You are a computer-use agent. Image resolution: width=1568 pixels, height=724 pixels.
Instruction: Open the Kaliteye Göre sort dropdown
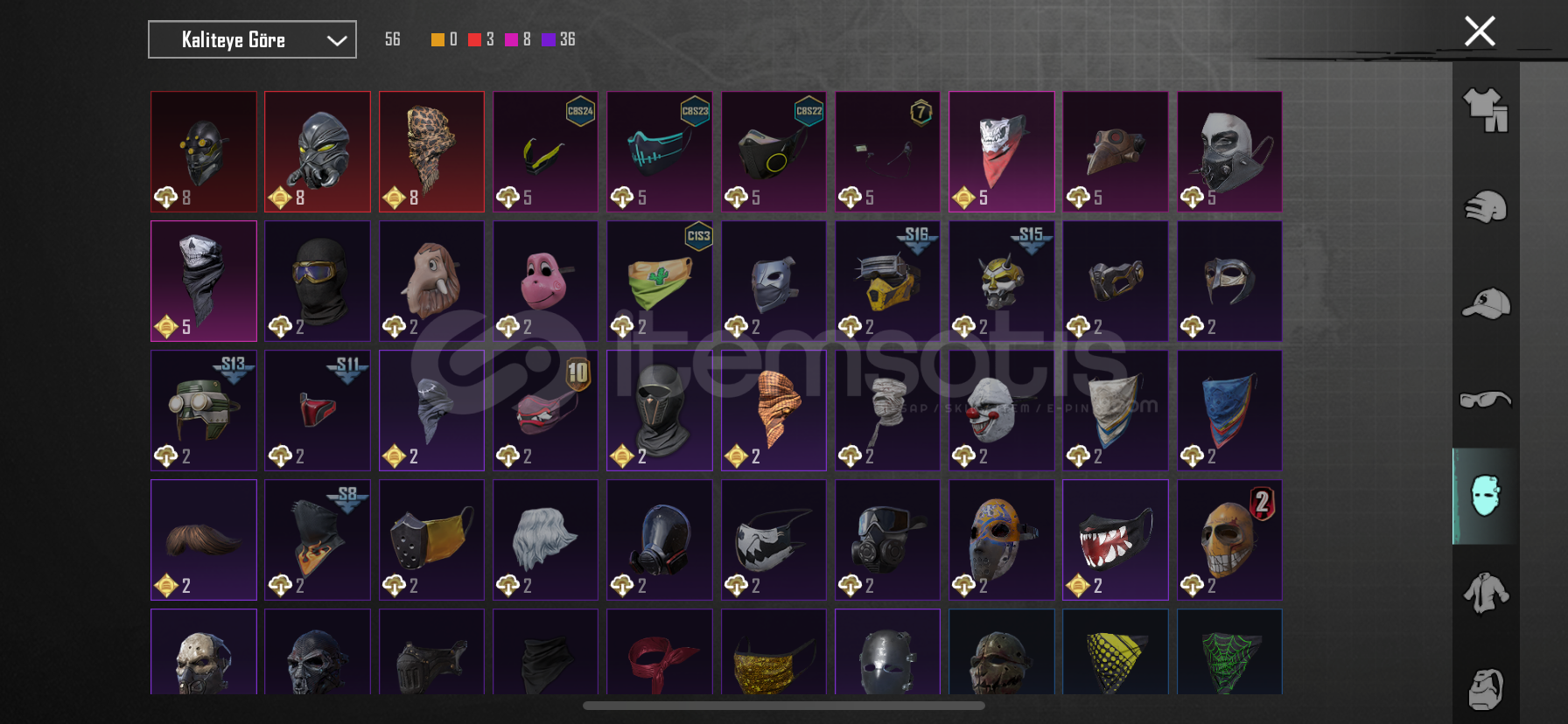[x=252, y=39]
